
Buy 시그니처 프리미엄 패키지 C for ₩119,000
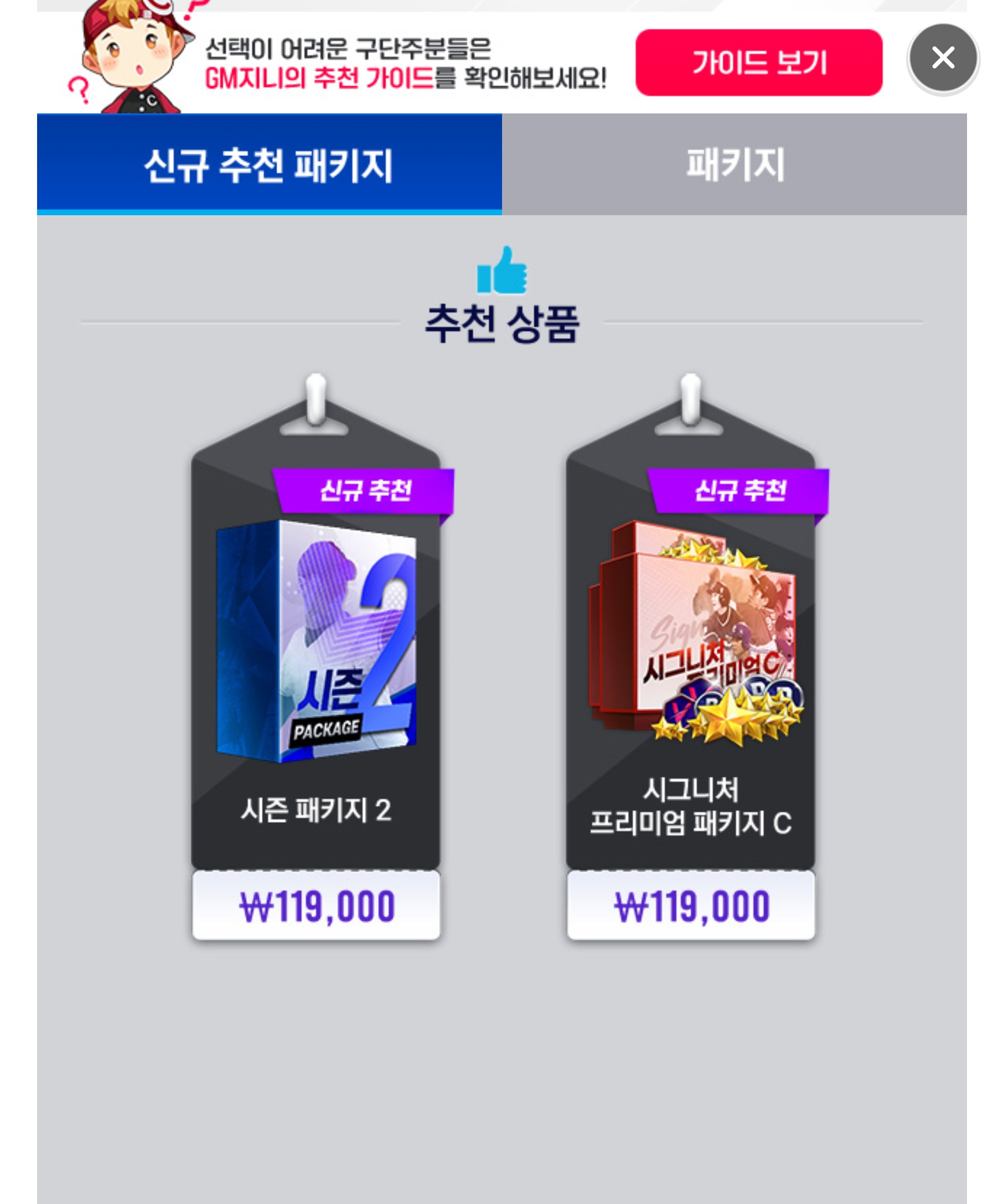pyautogui.click(x=690, y=906)
